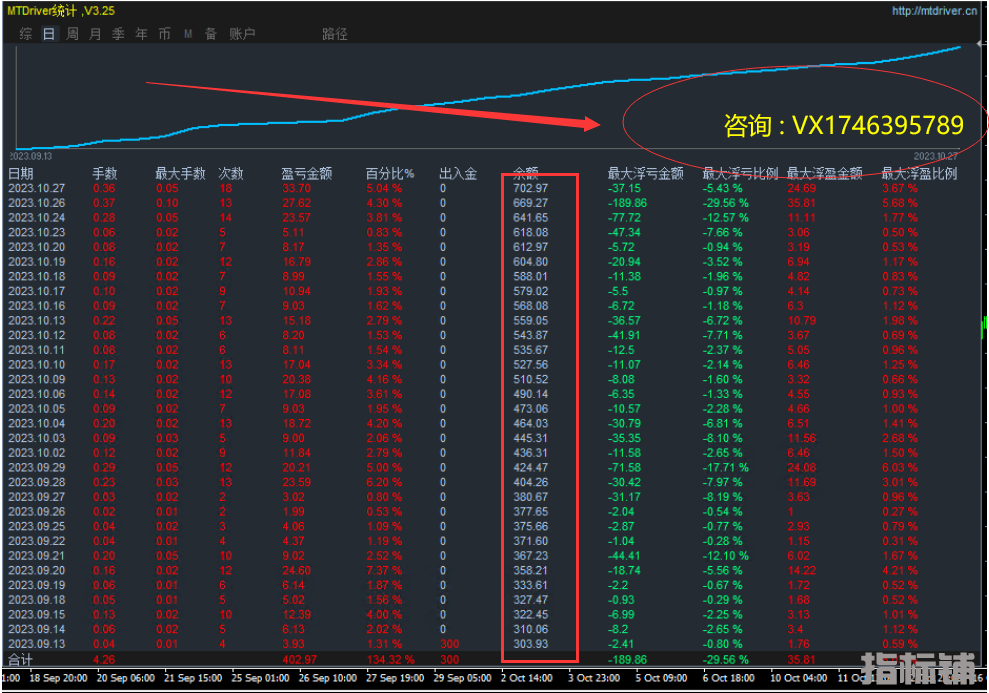Open the 账户 account tab
The height and width of the screenshot is (693, 989).
point(242,34)
